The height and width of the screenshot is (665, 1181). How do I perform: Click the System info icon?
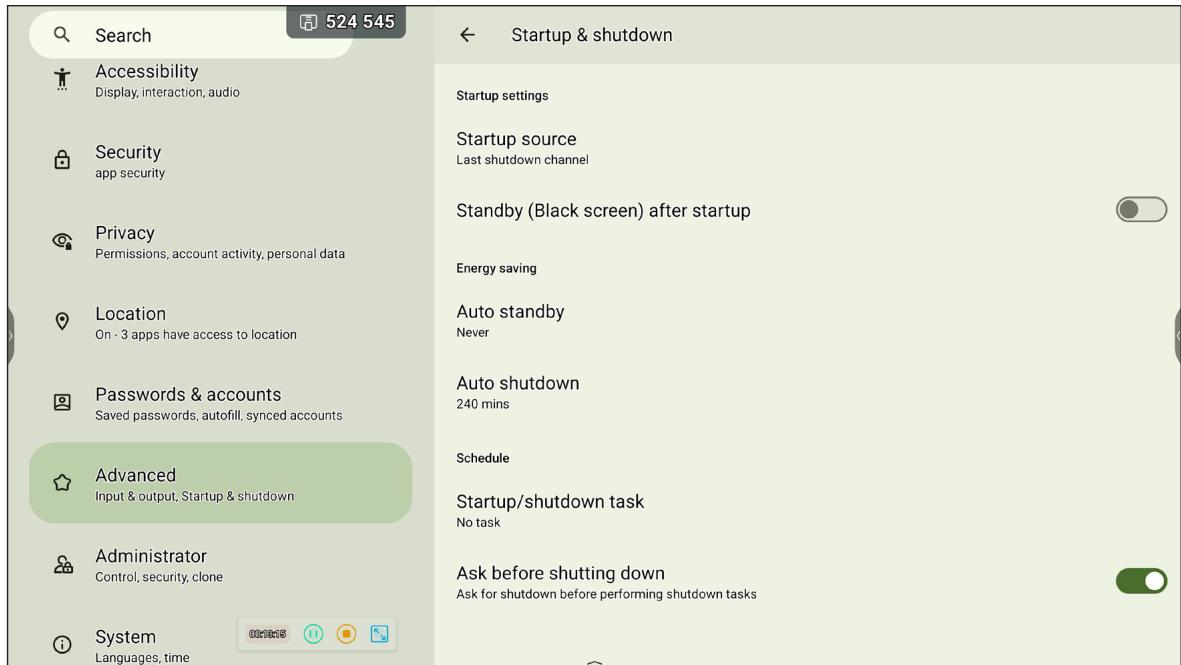click(62, 645)
